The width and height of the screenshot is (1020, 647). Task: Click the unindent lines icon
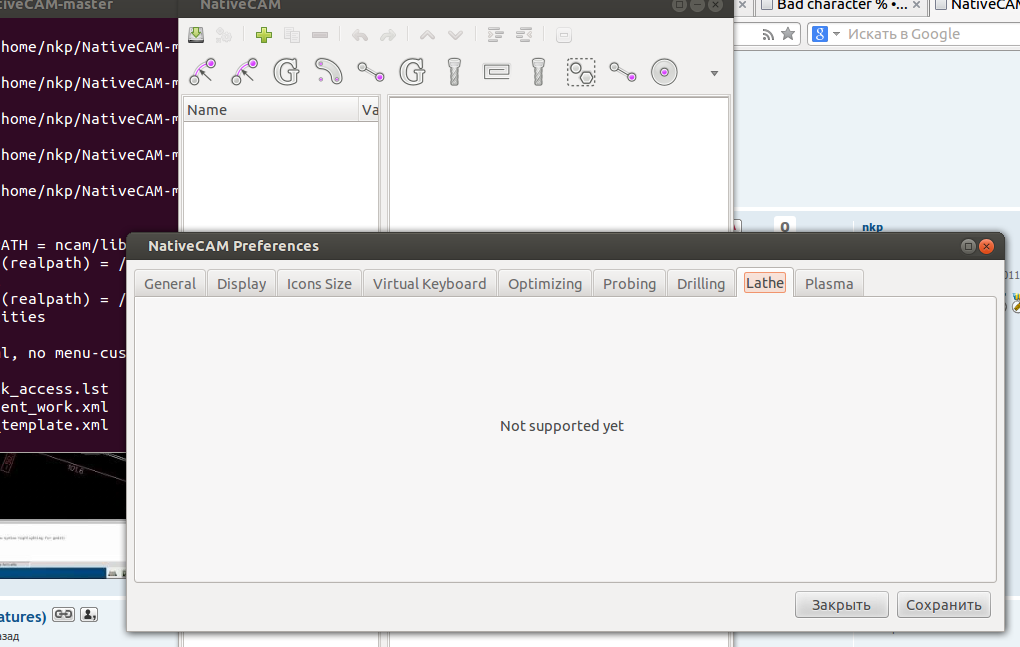click(x=524, y=34)
